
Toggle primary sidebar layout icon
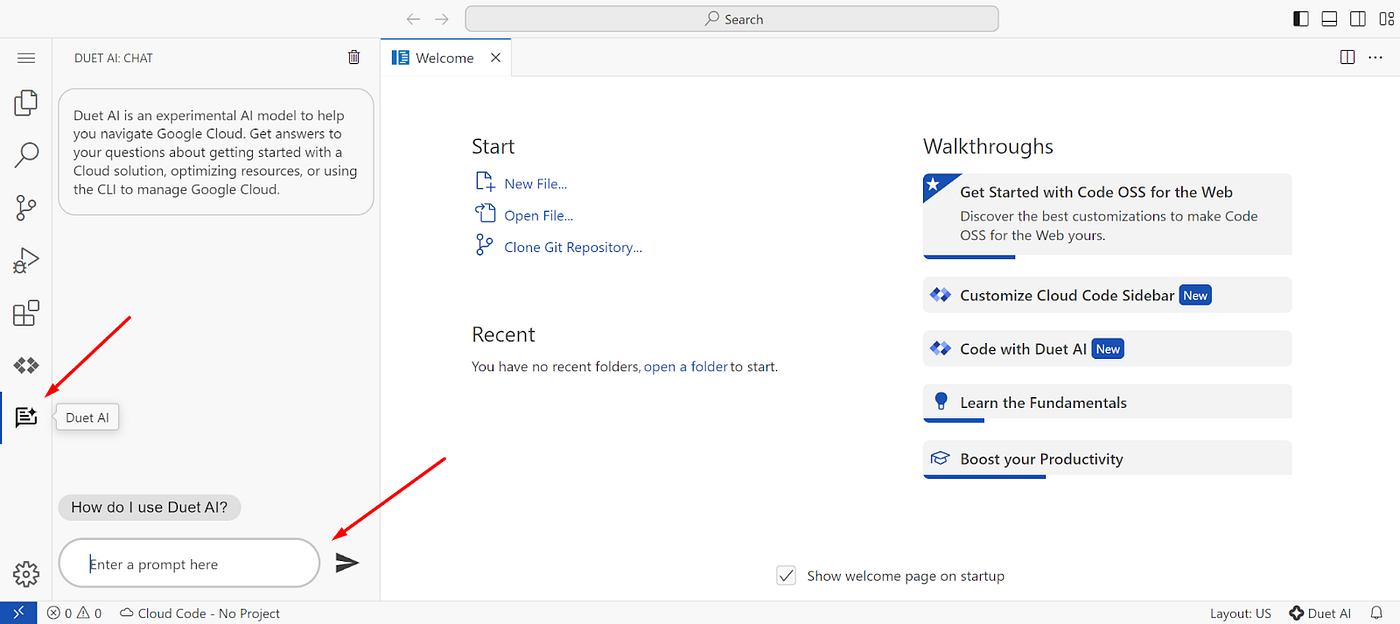pos(1301,19)
